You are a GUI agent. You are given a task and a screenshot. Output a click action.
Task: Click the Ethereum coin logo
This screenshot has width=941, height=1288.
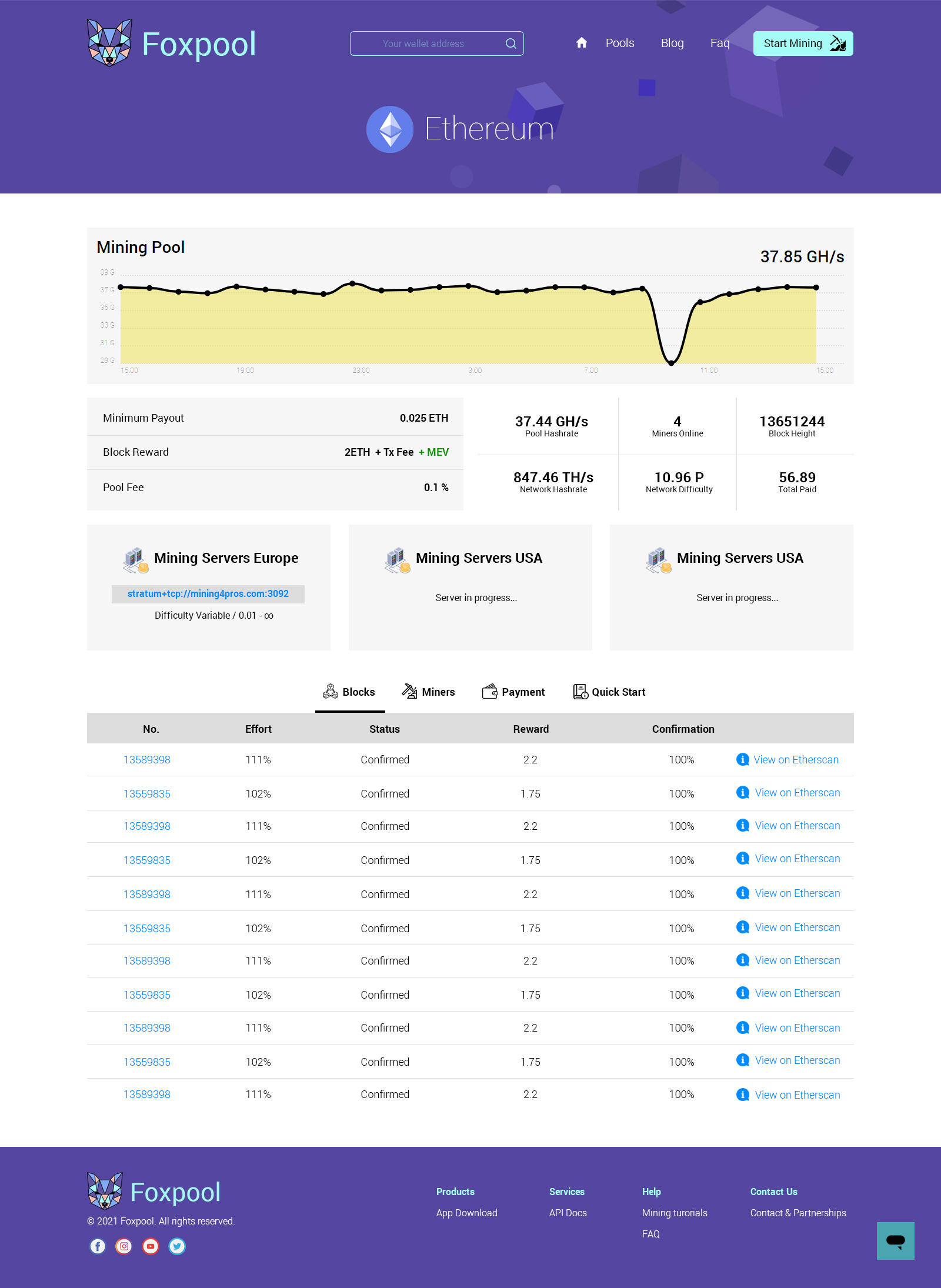pos(390,129)
